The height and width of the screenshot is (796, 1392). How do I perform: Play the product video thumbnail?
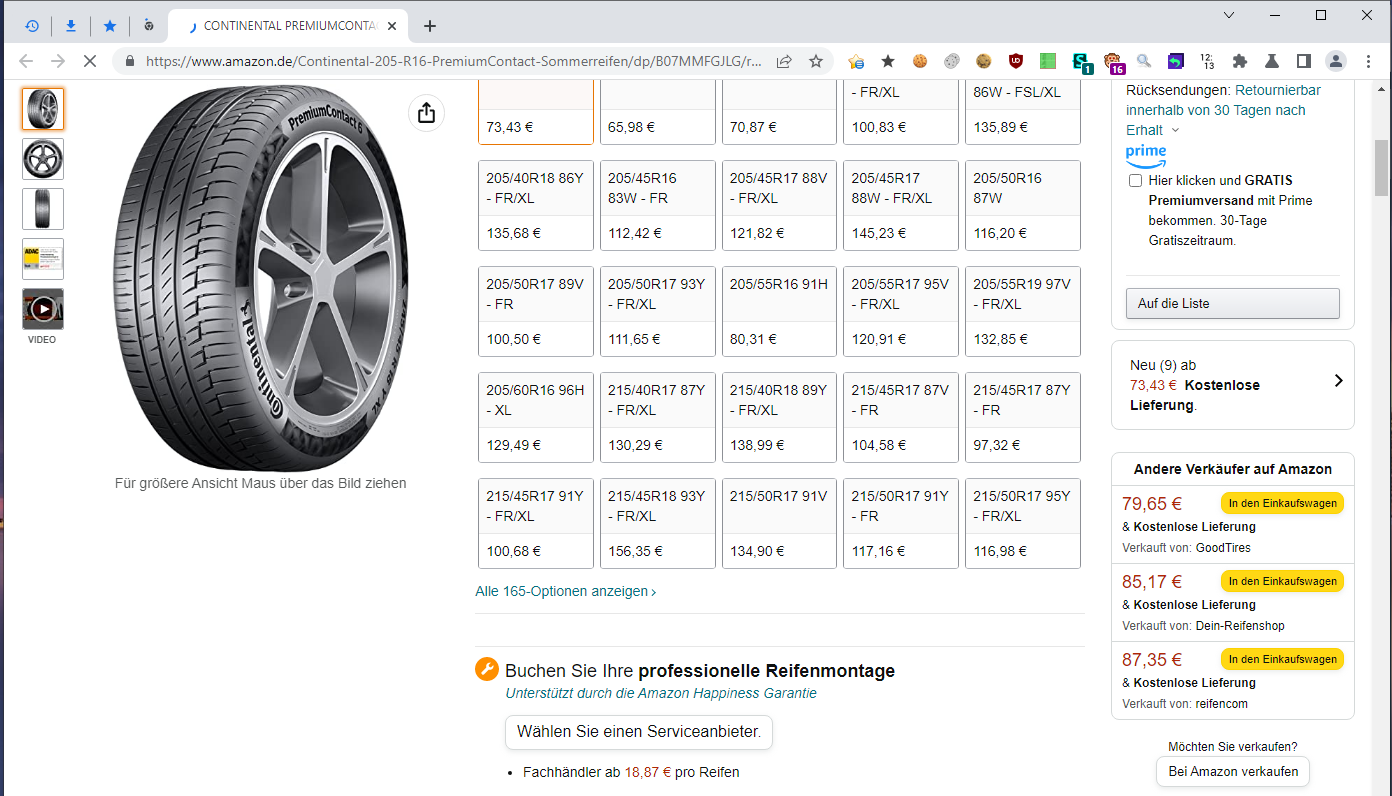(43, 309)
